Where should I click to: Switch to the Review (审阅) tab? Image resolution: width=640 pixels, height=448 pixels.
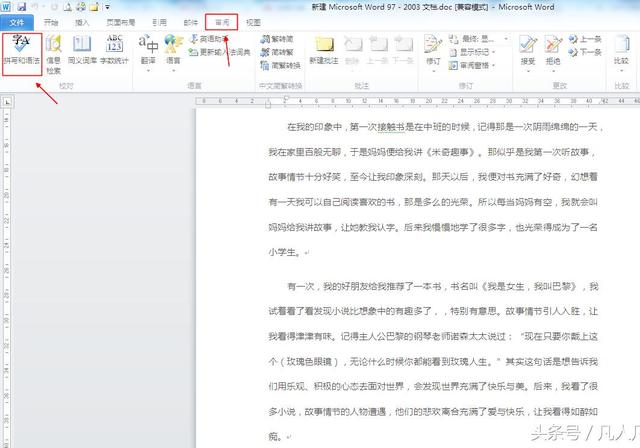click(222, 22)
